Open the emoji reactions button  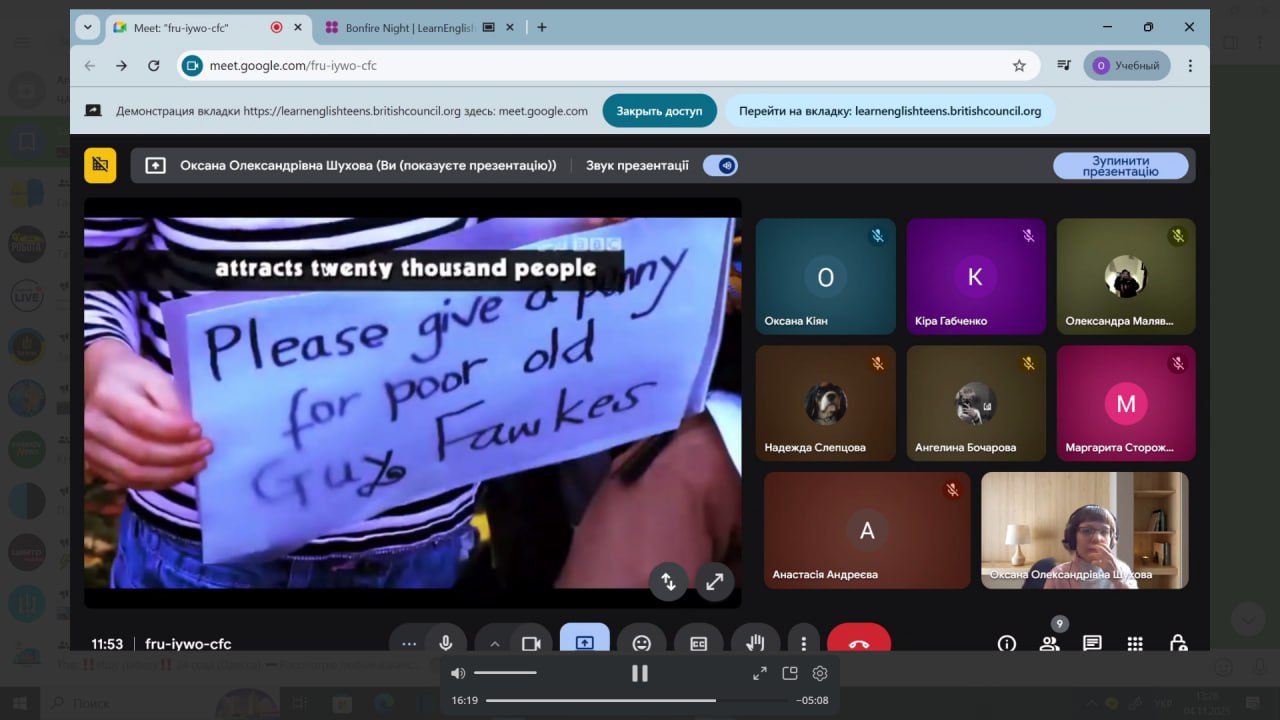[x=641, y=643]
